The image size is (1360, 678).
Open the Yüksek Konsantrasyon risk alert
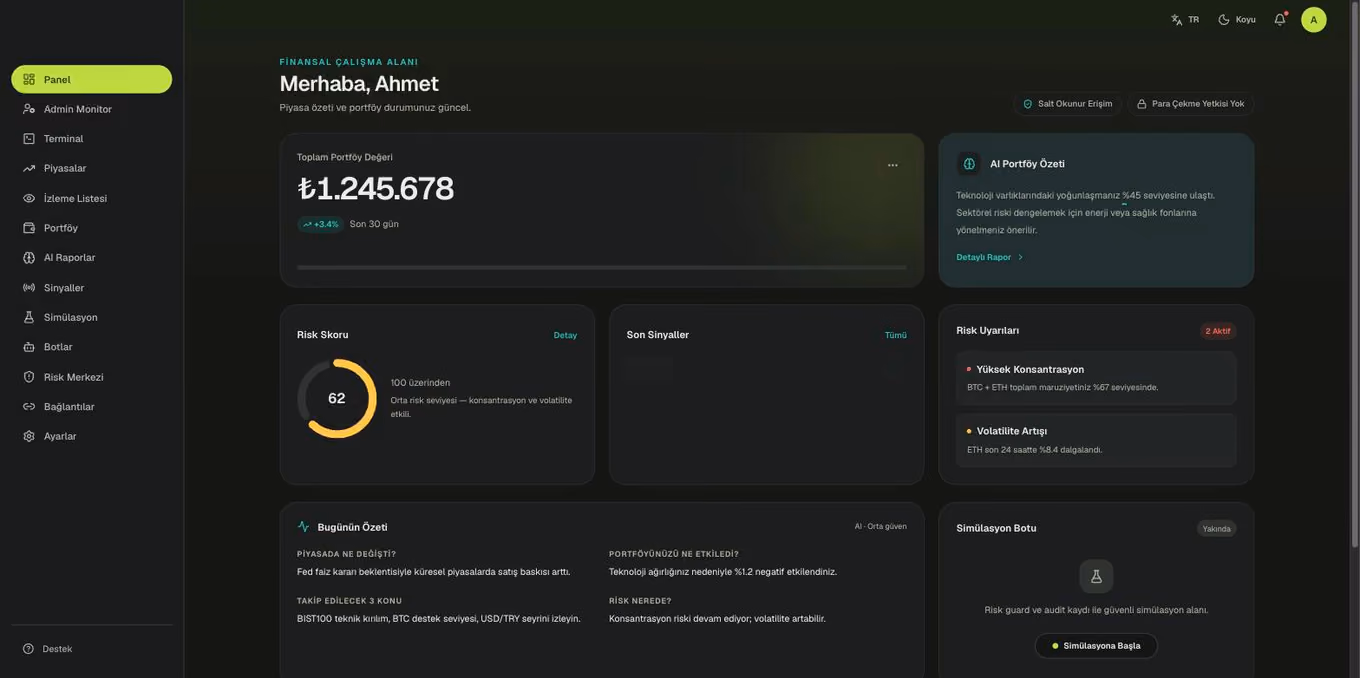(x=1096, y=378)
